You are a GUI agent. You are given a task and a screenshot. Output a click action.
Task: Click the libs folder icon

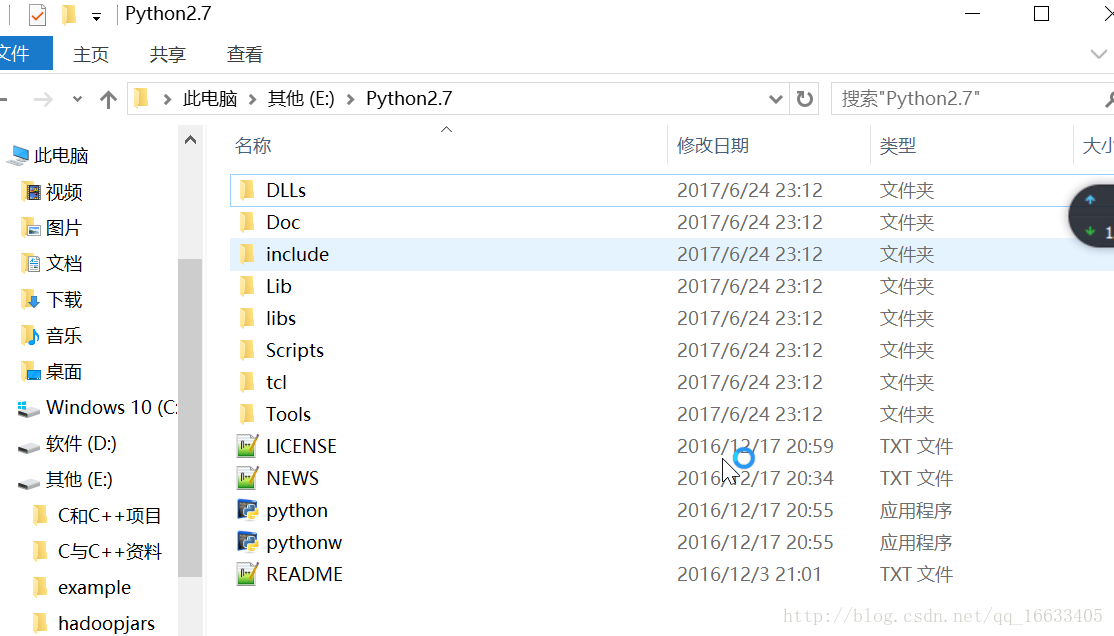[247, 318]
